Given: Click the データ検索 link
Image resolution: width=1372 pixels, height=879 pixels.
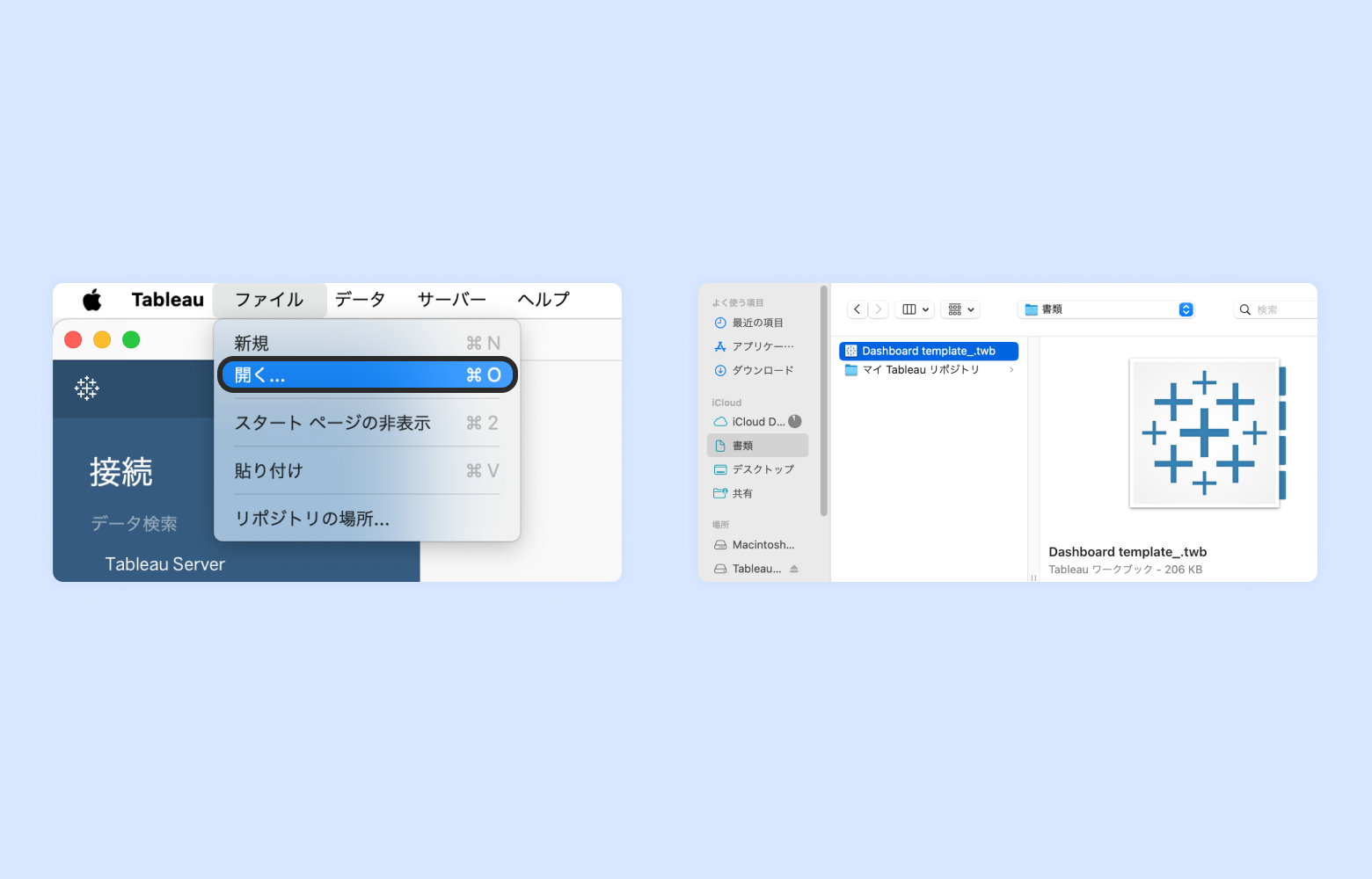Looking at the screenshot, I should click(135, 524).
